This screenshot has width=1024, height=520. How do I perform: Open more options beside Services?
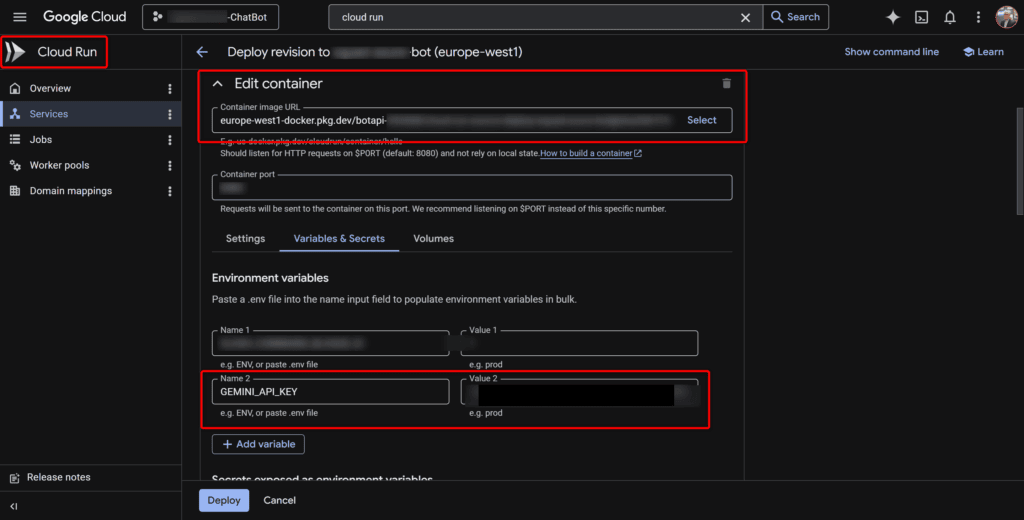[170, 114]
